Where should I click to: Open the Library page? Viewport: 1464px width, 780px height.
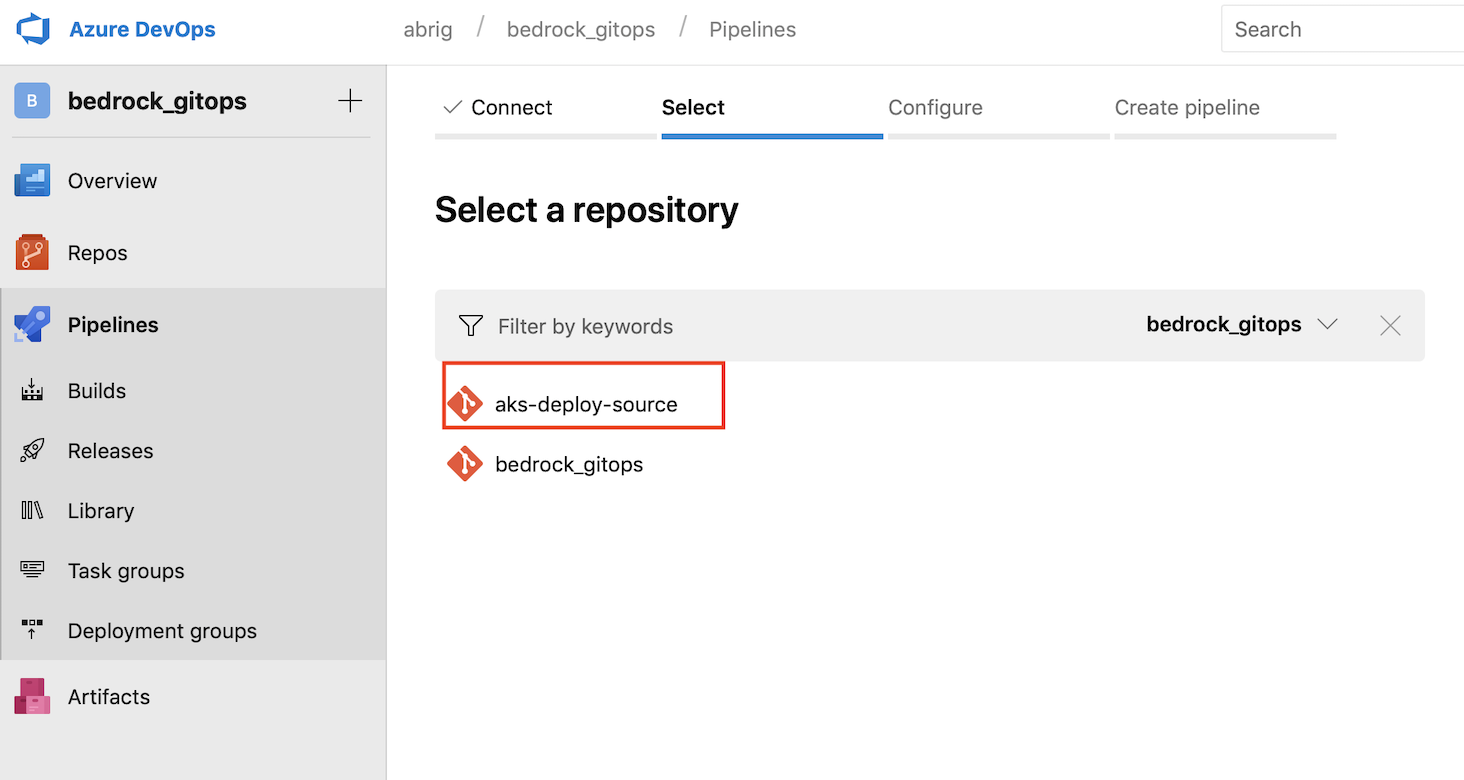tap(101, 511)
